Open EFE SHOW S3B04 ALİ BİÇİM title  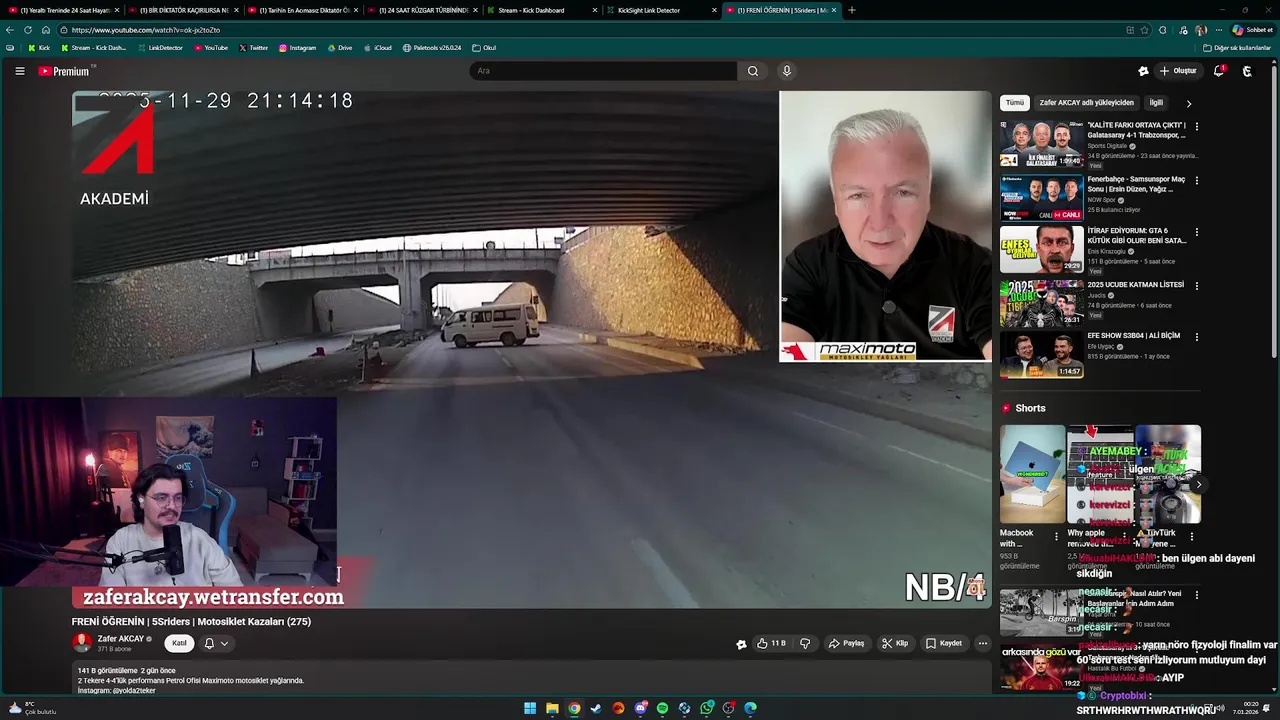pyautogui.click(x=1134, y=336)
